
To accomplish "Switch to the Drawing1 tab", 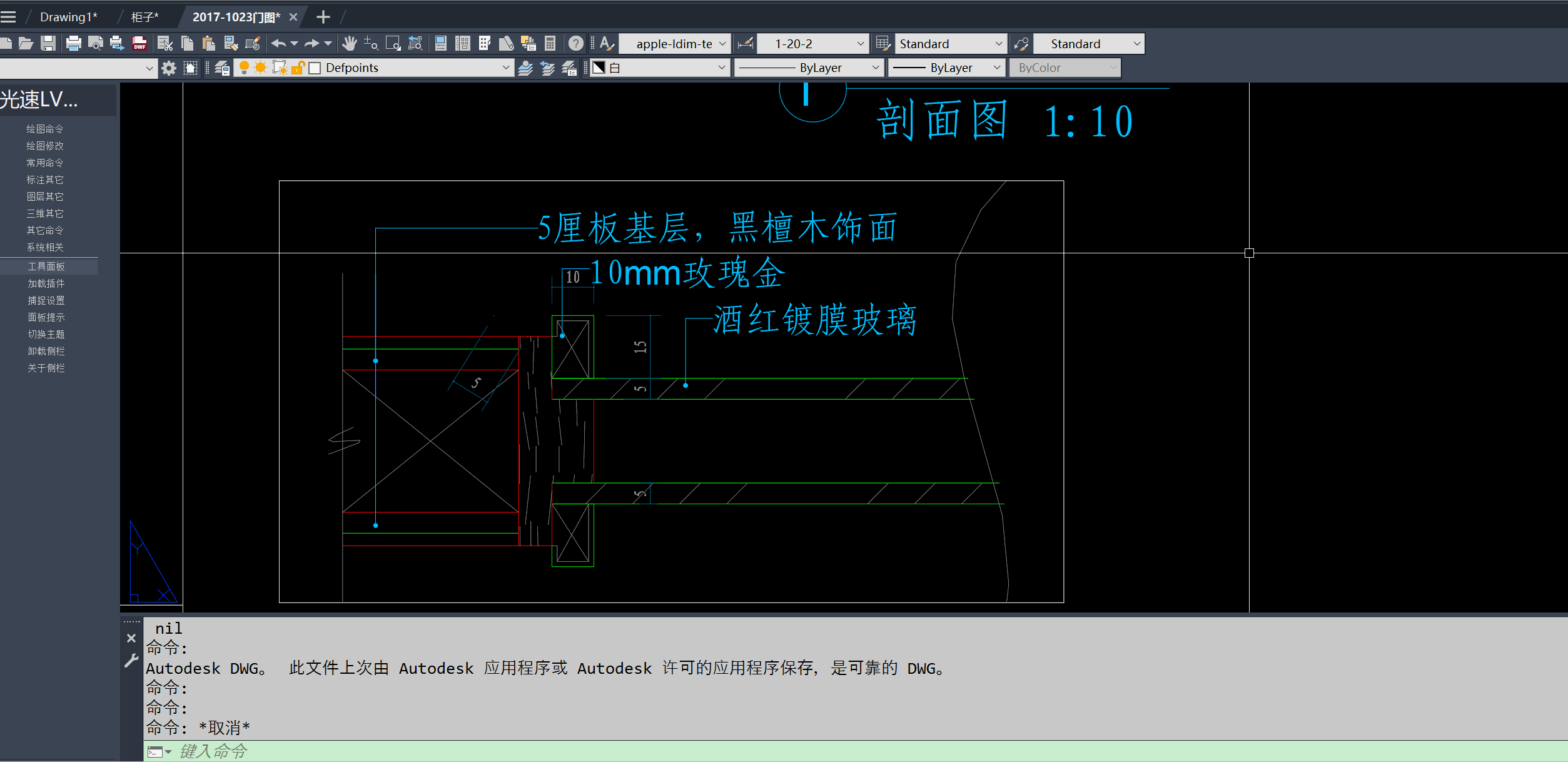I will click(x=68, y=17).
